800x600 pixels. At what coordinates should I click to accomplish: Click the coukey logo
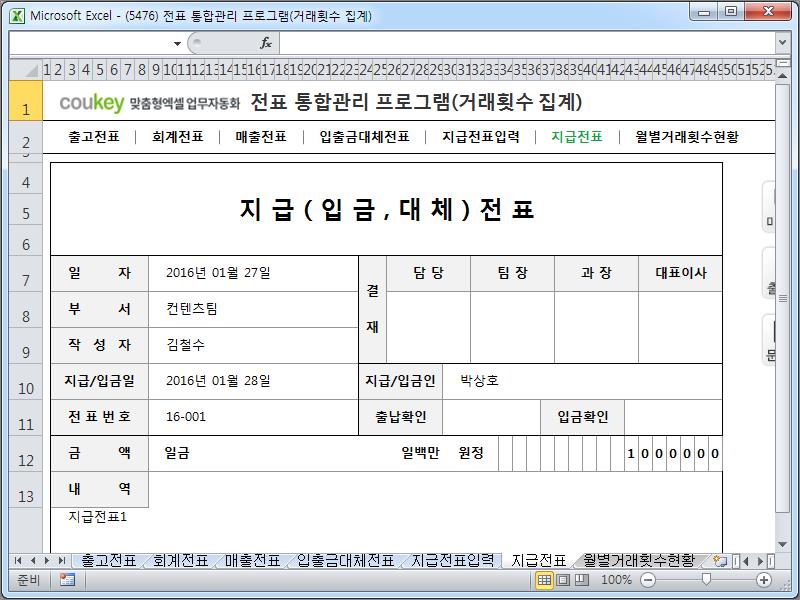[x=92, y=103]
